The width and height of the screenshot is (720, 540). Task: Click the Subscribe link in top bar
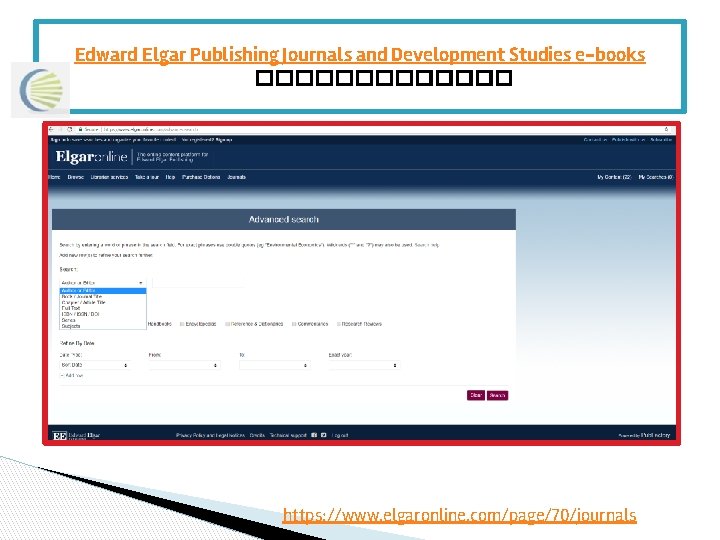(661, 140)
